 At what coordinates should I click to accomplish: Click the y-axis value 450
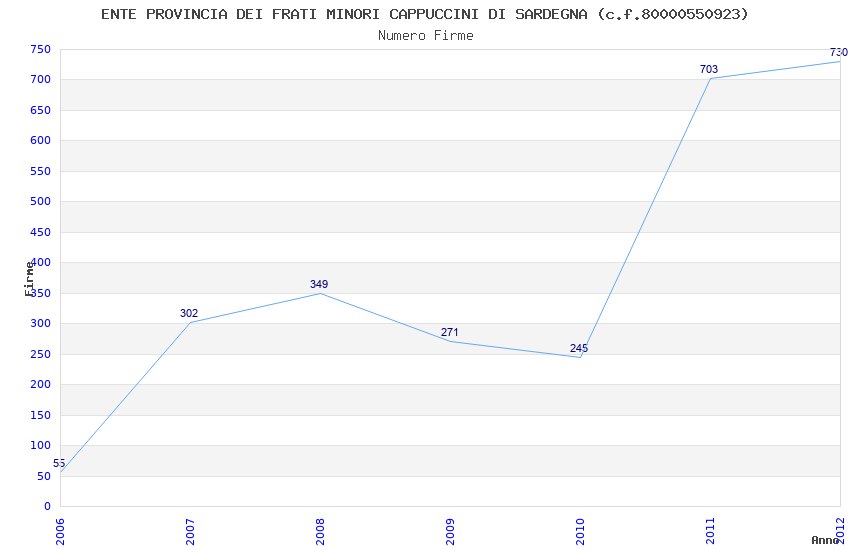point(41,232)
